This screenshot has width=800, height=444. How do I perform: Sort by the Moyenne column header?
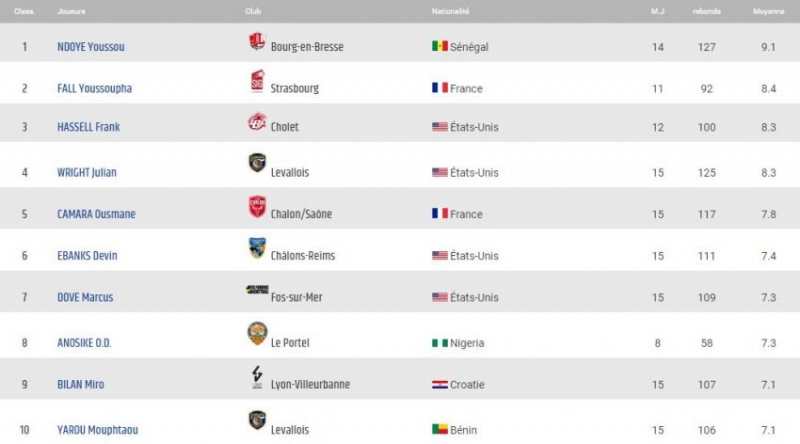pos(768,11)
